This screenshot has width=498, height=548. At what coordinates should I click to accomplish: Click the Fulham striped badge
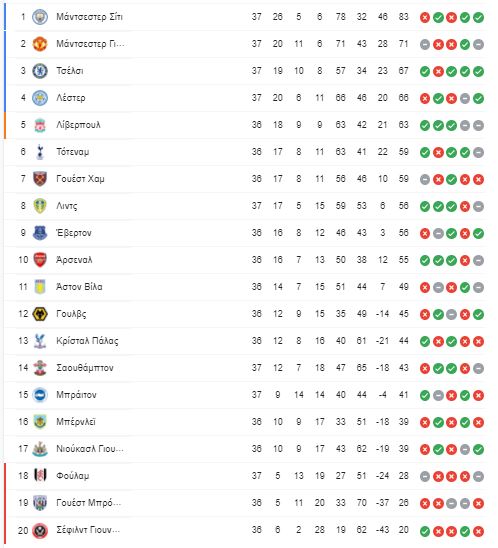click(x=40, y=475)
